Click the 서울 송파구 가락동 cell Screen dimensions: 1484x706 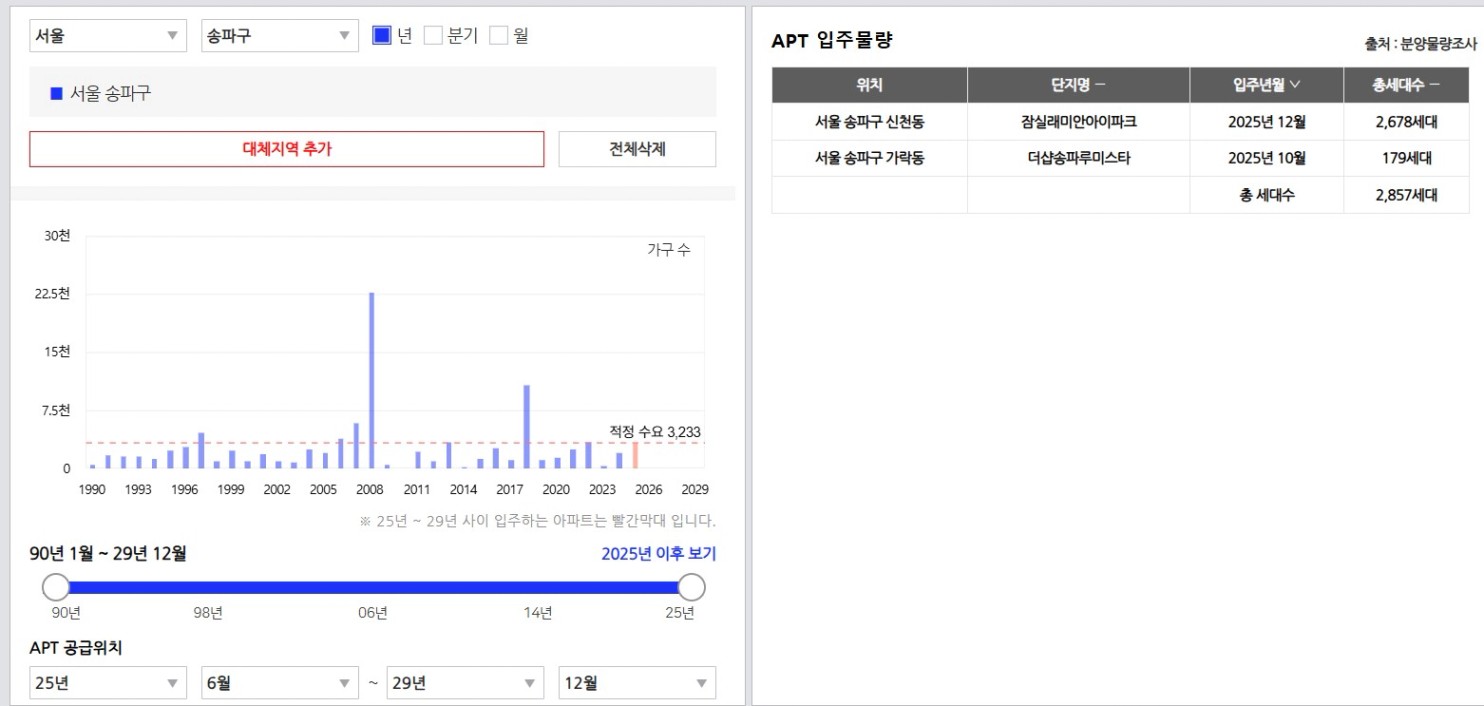pos(869,158)
